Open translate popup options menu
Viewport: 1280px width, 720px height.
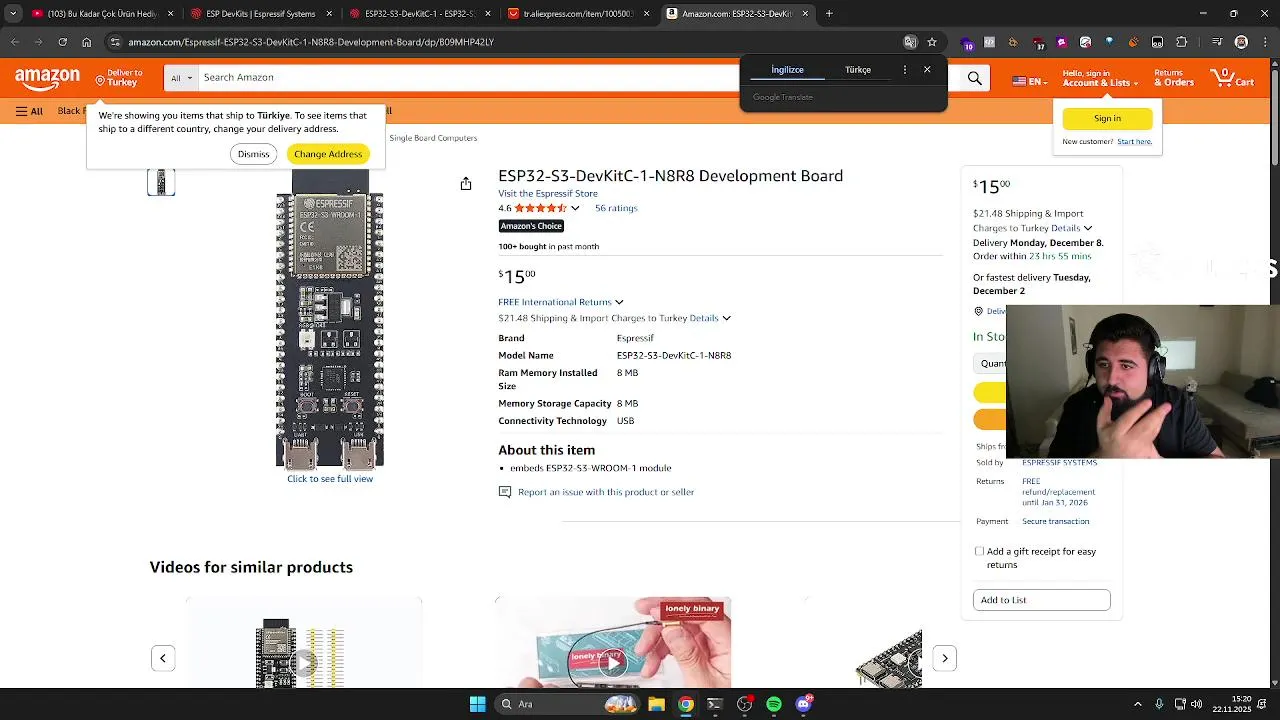tap(905, 70)
